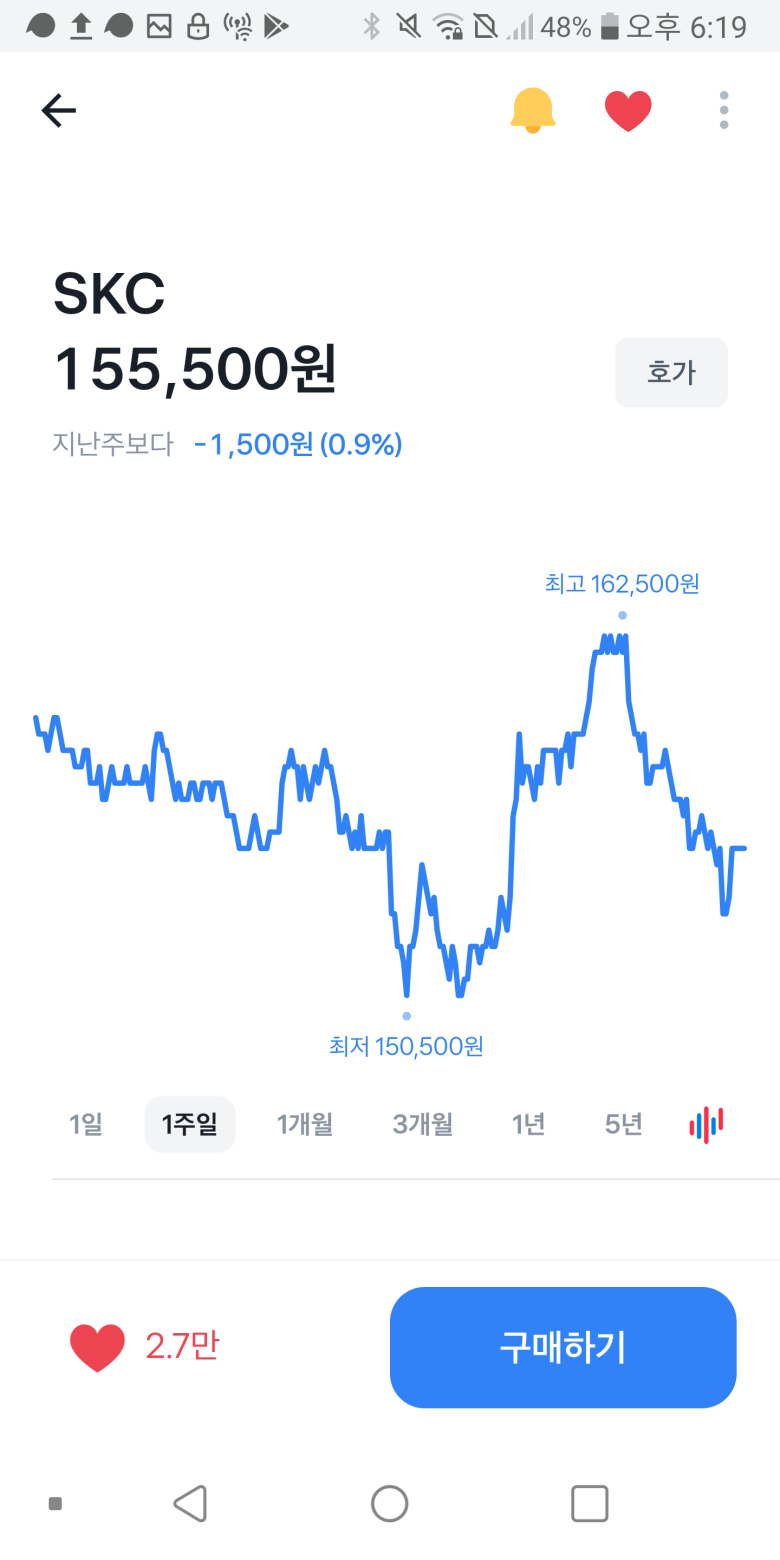Tap the 최고 162,500원 high marker

pos(622,583)
